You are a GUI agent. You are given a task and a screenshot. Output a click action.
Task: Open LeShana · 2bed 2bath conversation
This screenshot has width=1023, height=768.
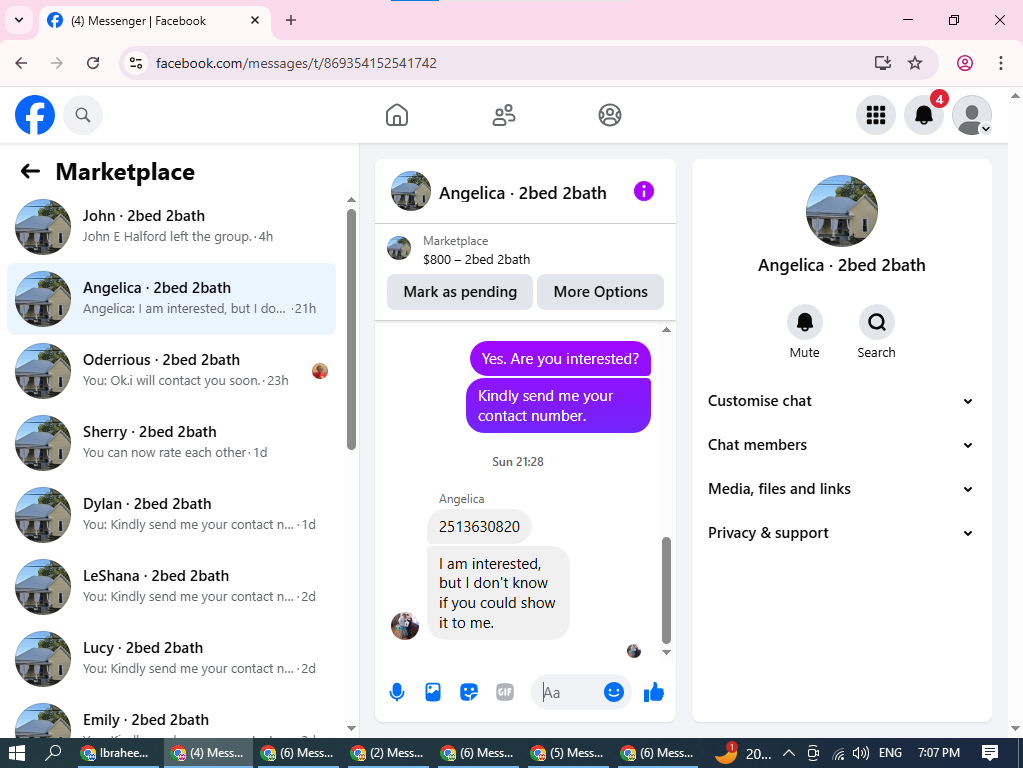tap(172, 587)
